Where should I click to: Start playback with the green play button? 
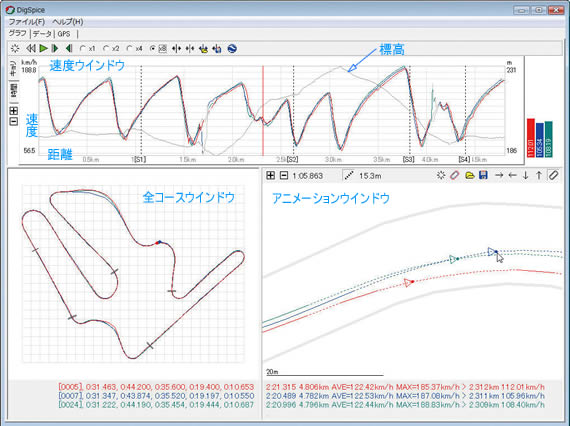[x=44, y=48]
